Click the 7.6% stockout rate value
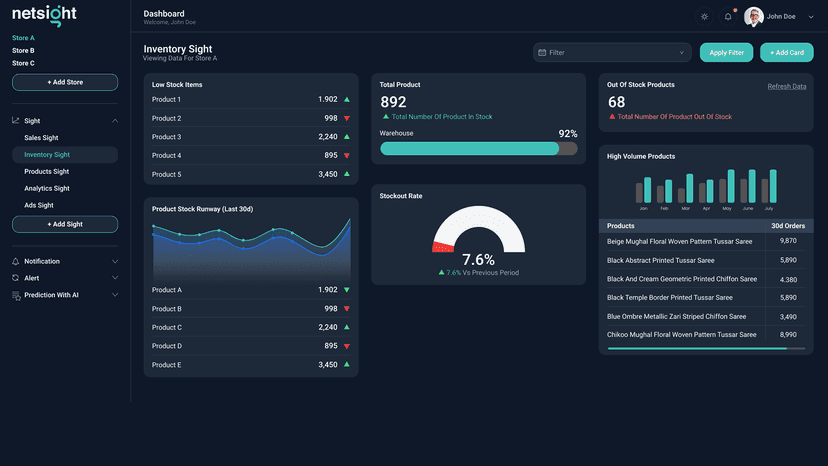 478,259
